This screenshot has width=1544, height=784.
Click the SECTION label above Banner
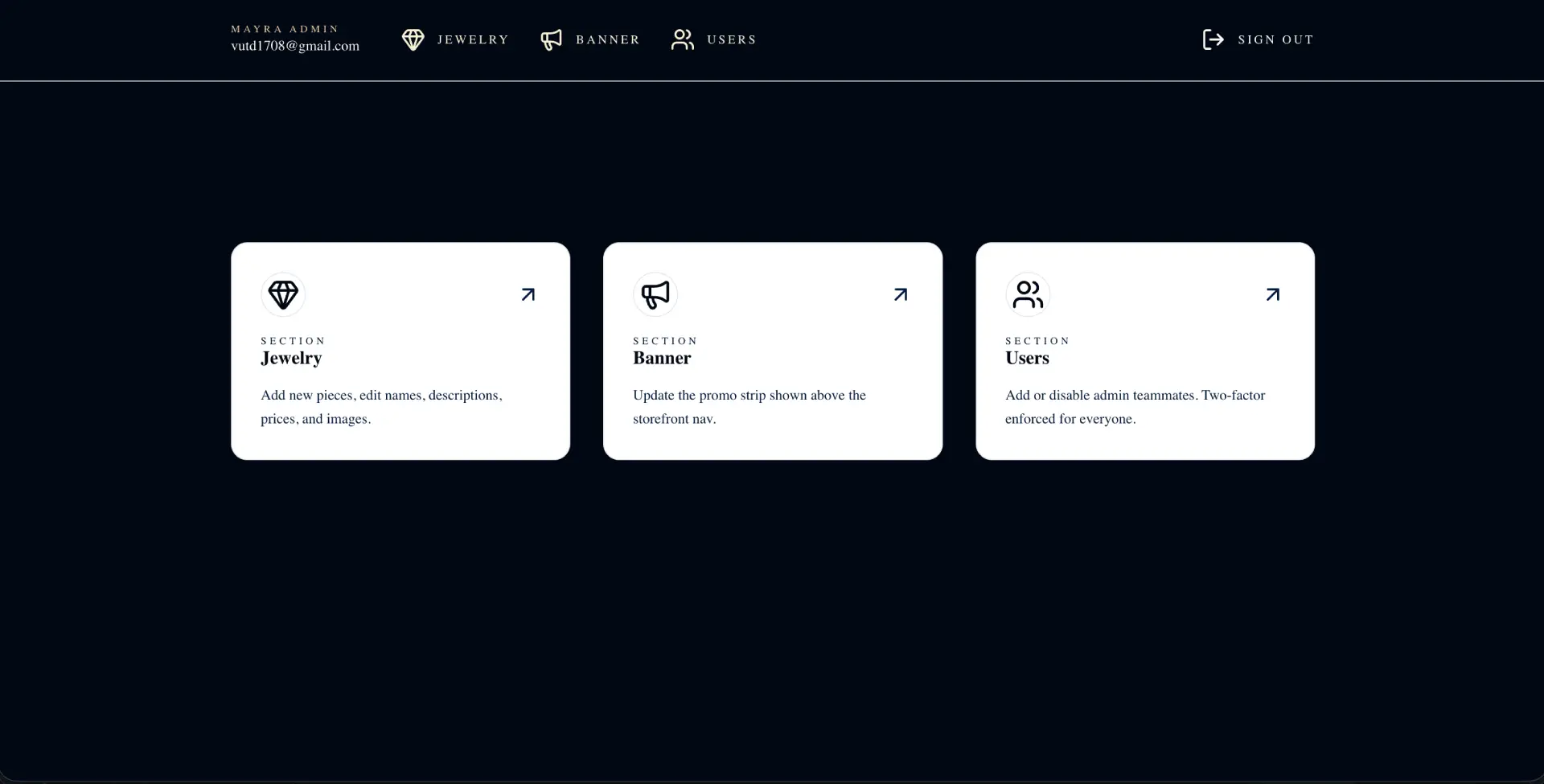pos(665,341)
